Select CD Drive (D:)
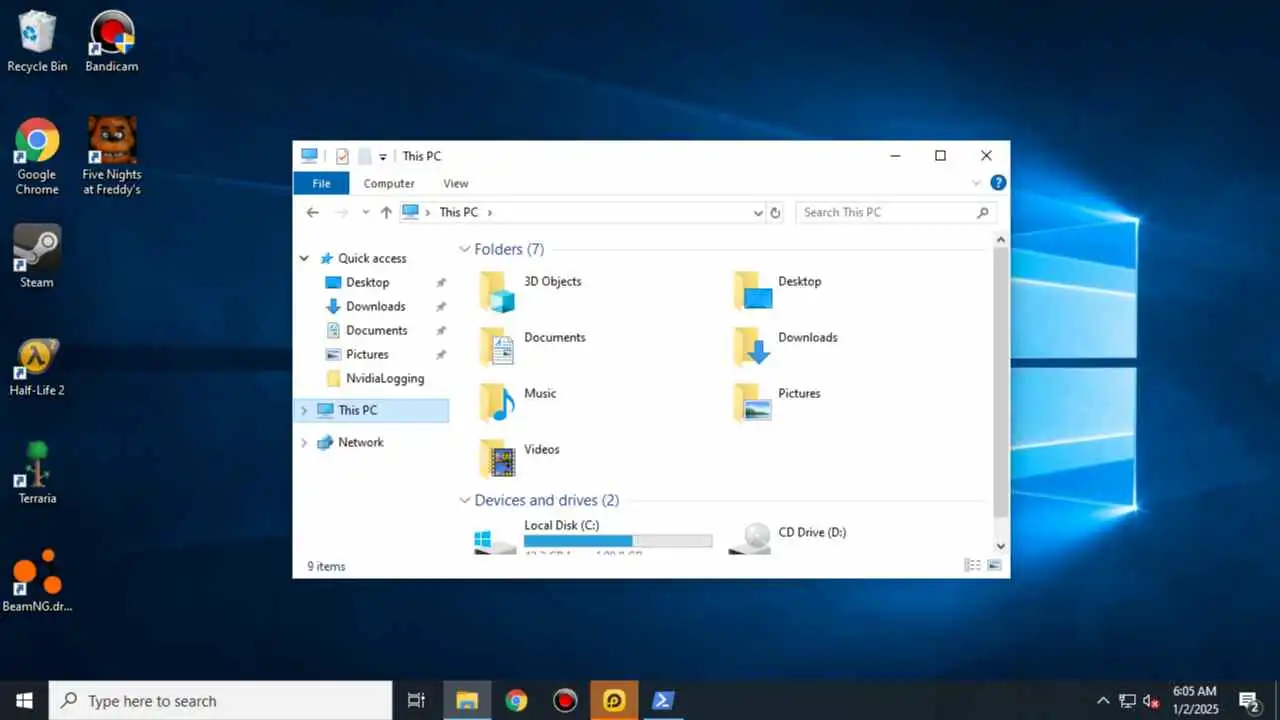The width and height of the screenshot is (1280, 720). (790, 535)
